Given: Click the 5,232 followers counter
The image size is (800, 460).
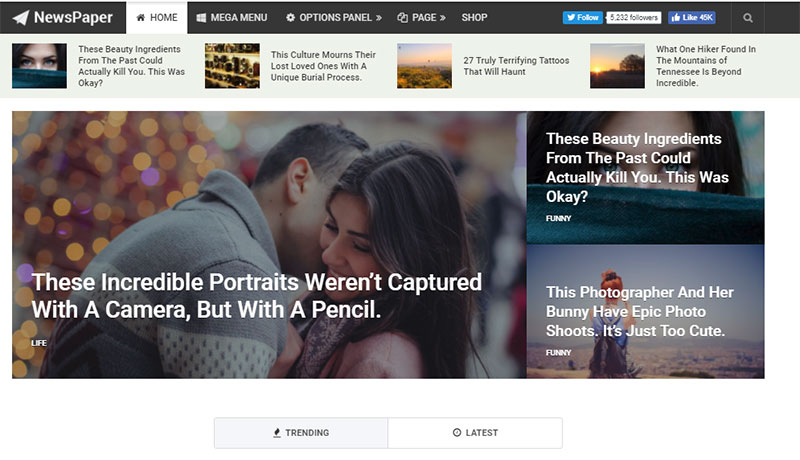Looking at the screenshot, I should (x=634, y=18).
